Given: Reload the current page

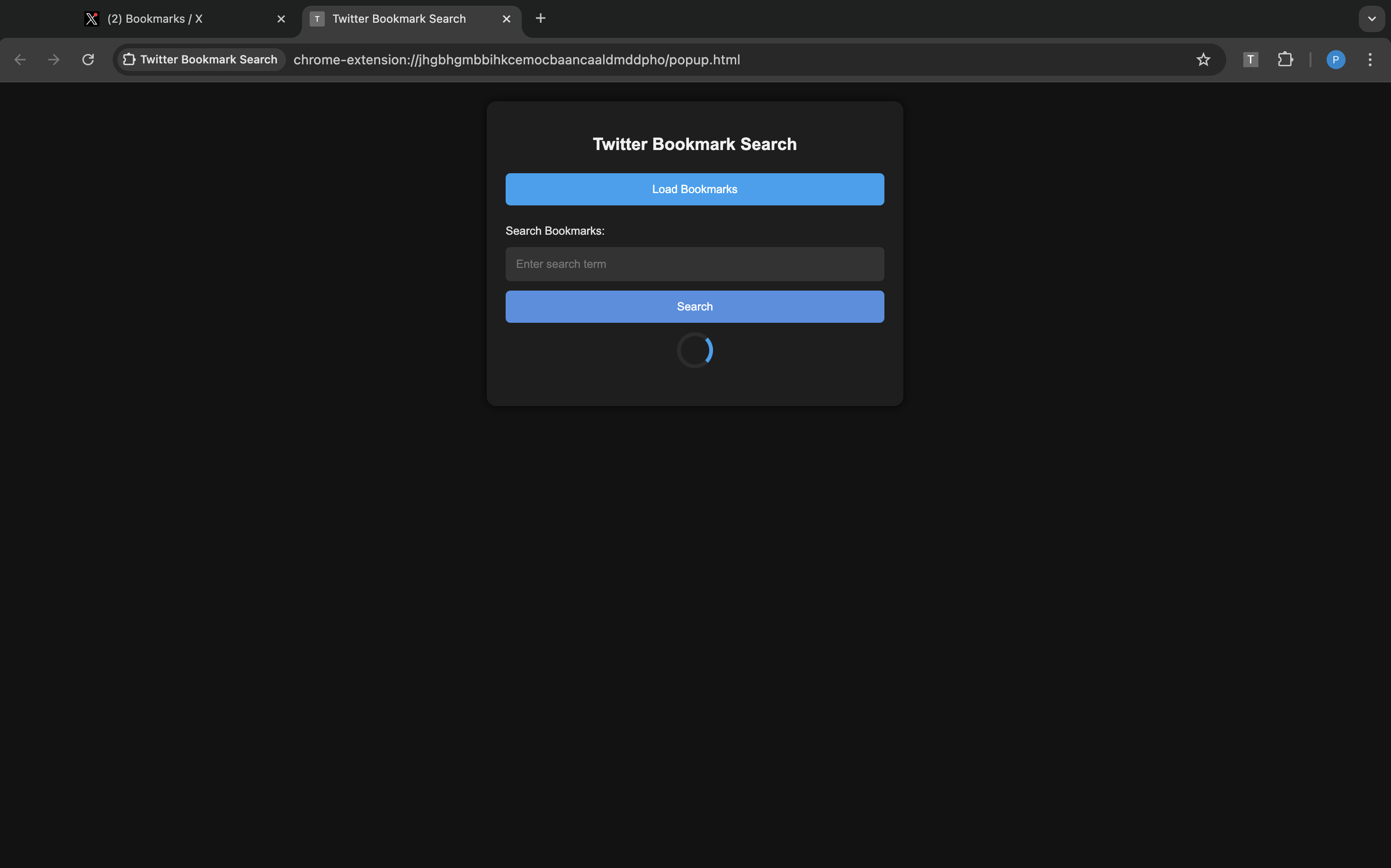Looking at the screenshot, I should pyautogui.click(x=87, y=60).
